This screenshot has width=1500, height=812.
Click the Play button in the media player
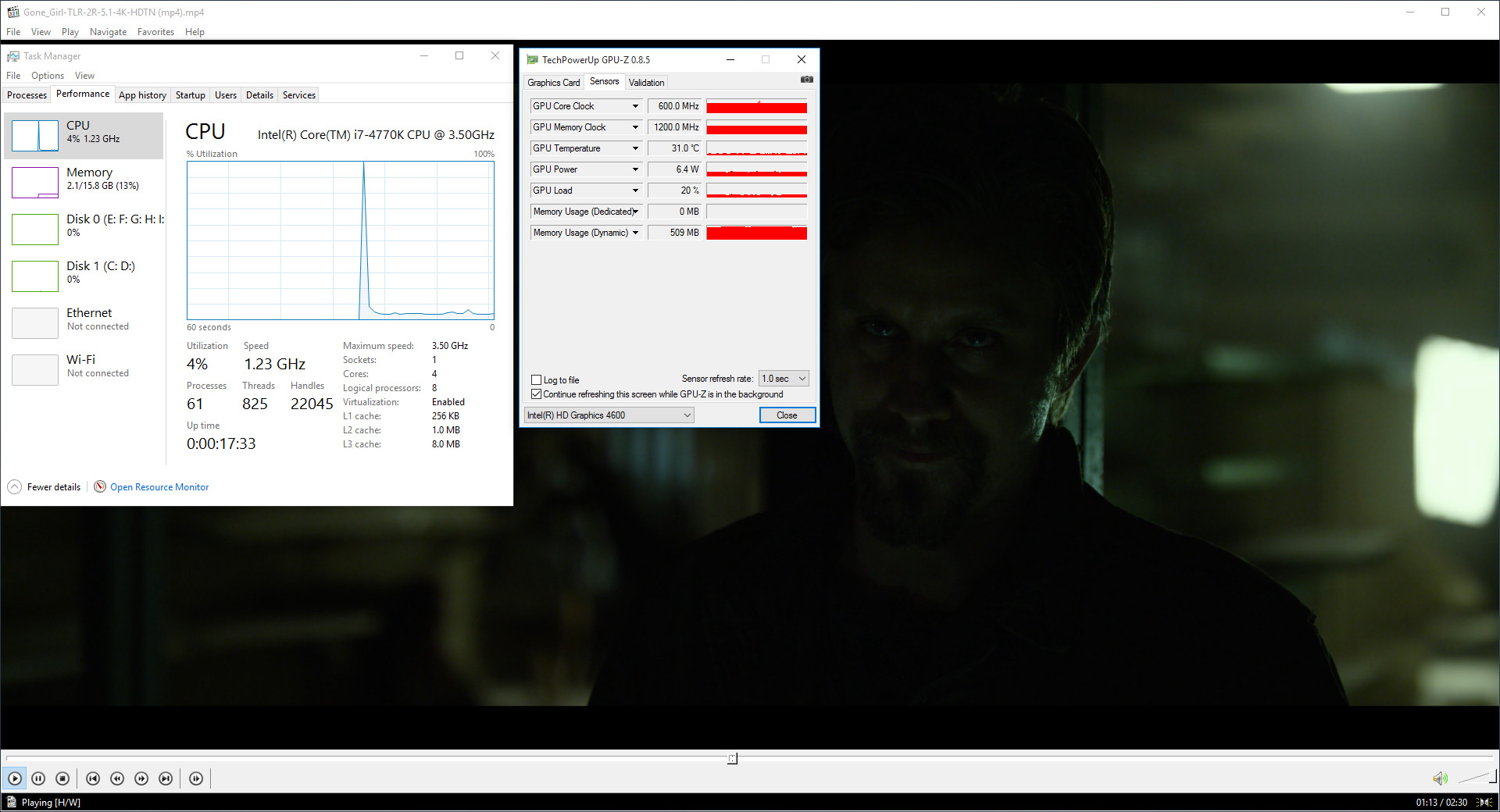point(15,778)
